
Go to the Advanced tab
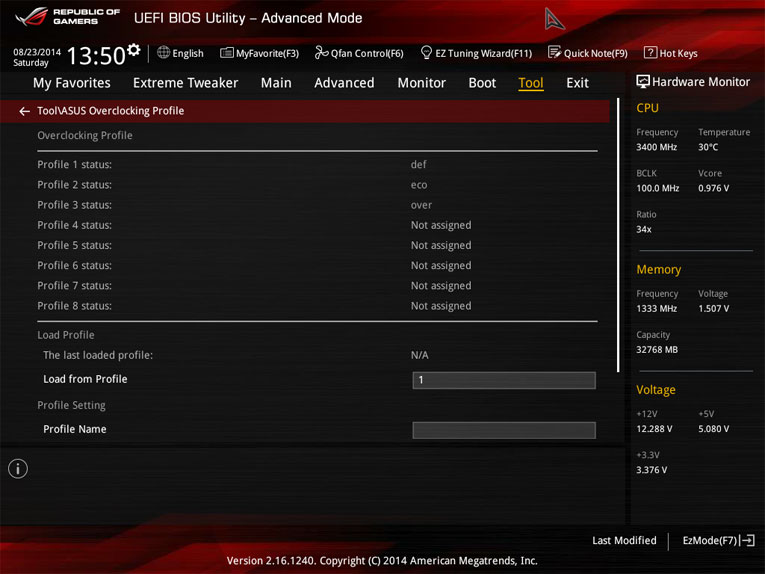tap(344, 83)
